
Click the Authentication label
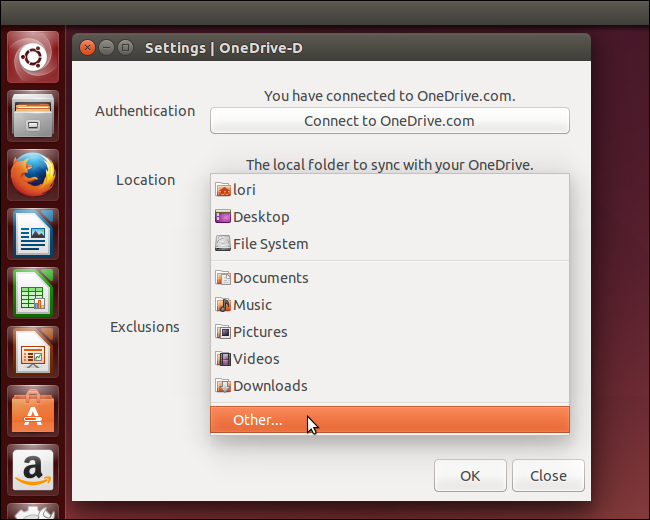pos(145,111)
